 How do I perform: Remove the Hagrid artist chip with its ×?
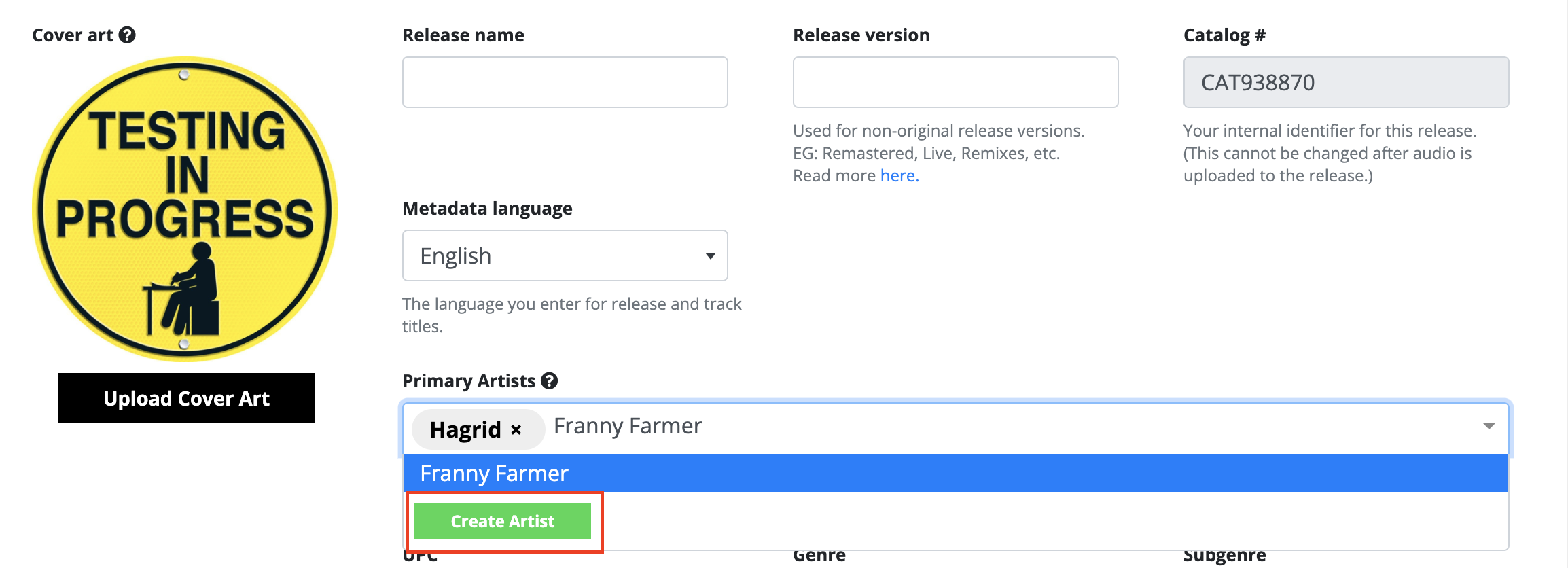pos(516,429)
